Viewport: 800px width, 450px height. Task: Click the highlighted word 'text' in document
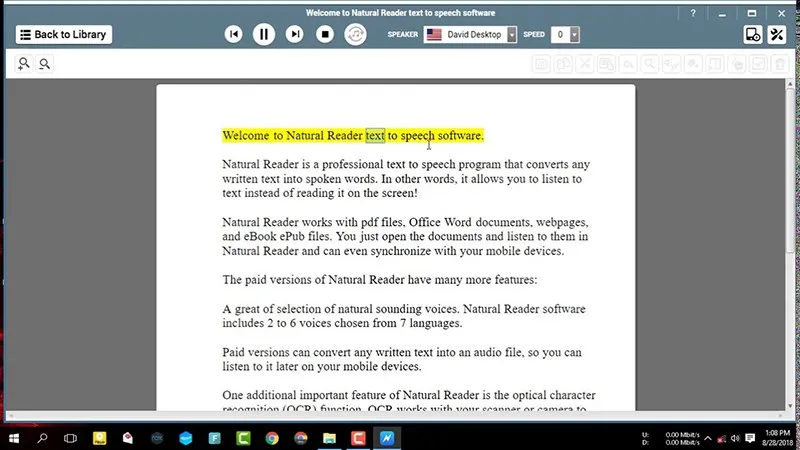(375, 135)
